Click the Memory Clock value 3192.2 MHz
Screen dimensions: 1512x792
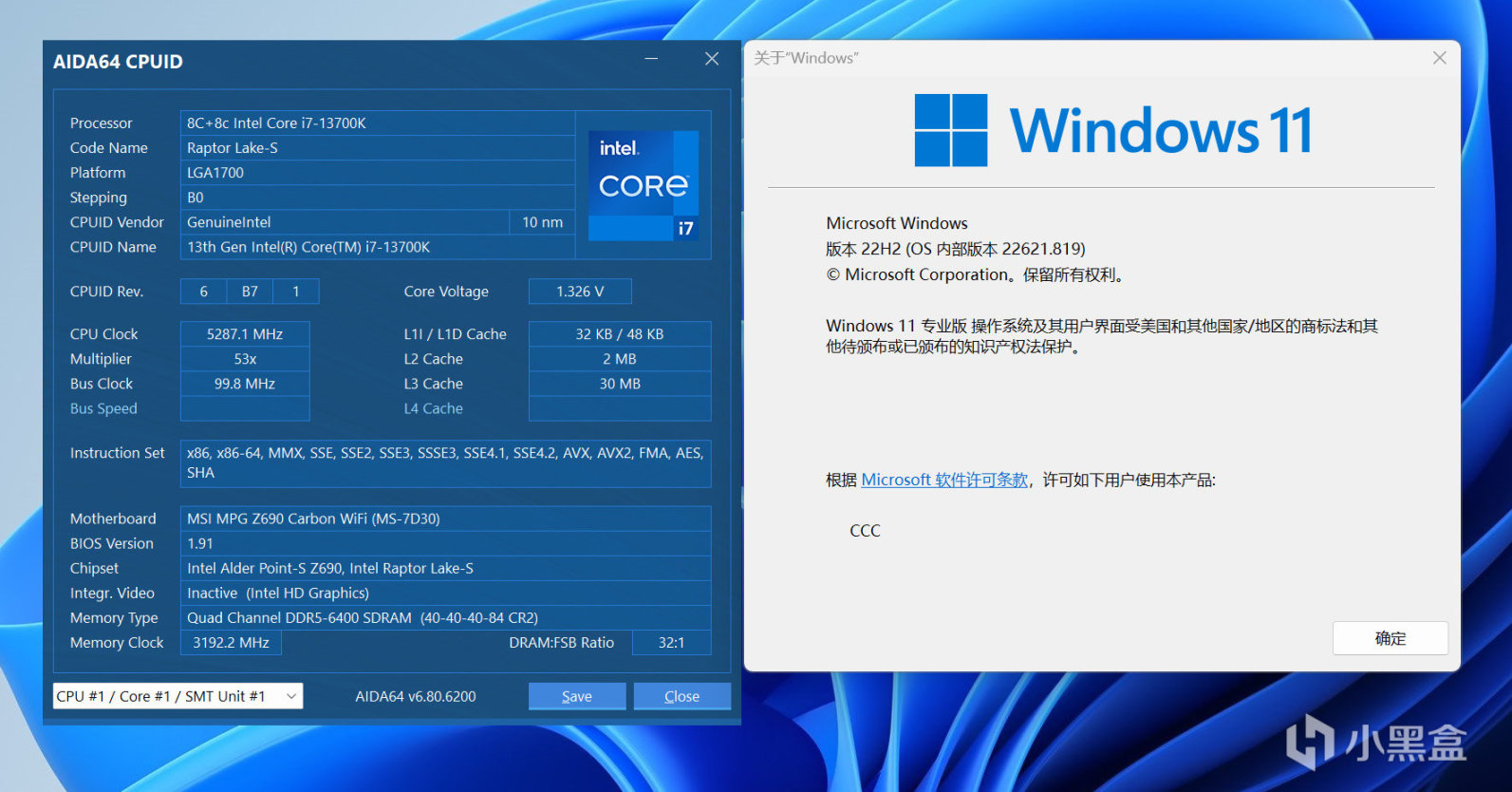[231, 643]
